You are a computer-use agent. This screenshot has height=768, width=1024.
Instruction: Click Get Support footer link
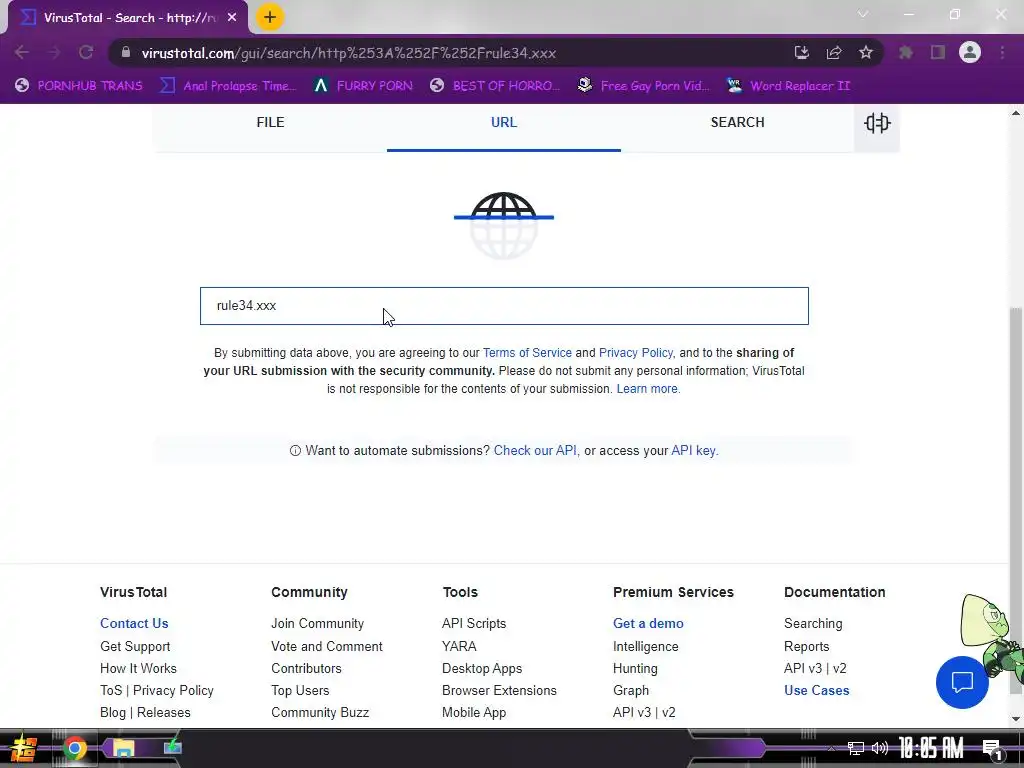[x=135, y=647]
